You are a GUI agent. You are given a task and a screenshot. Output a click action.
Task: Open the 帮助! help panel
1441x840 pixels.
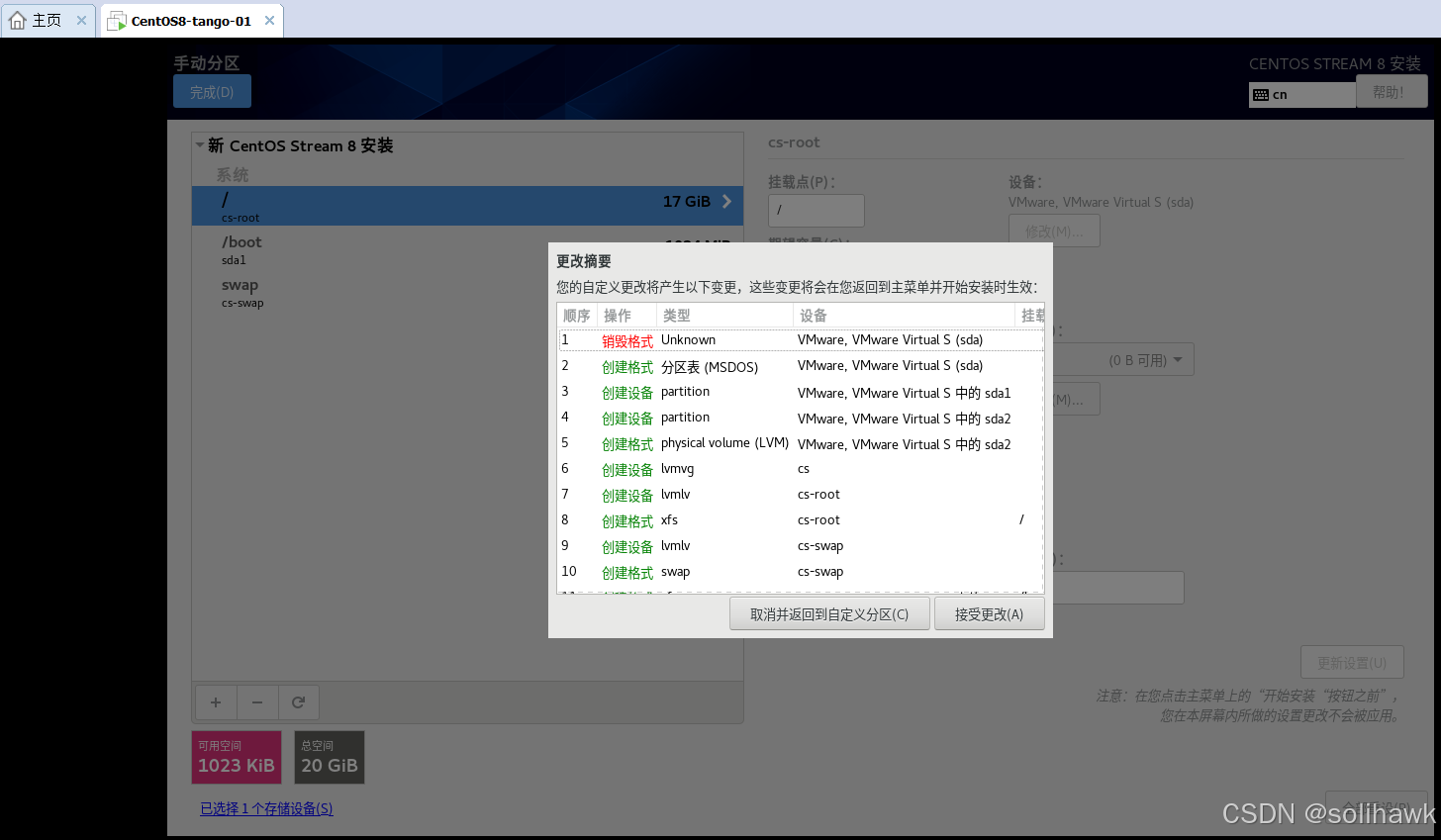click(1392, 90)
